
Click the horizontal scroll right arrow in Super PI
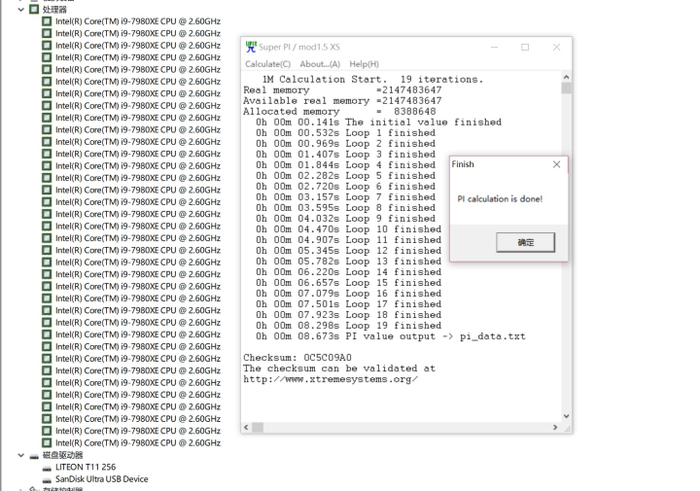555,428
